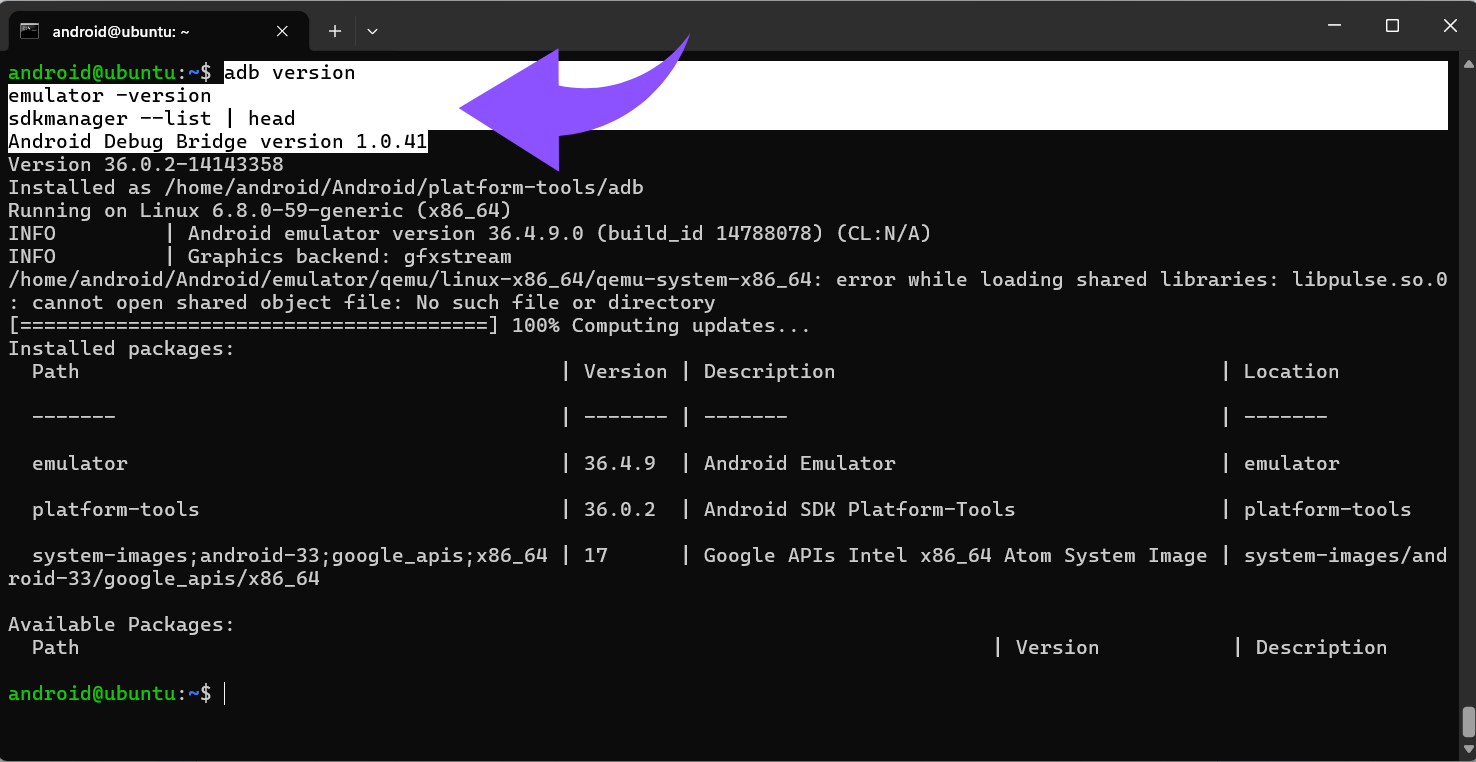Close the terminal window
The height and width of the screenshot is (762, 1476).
click(x=1449, y=26)
